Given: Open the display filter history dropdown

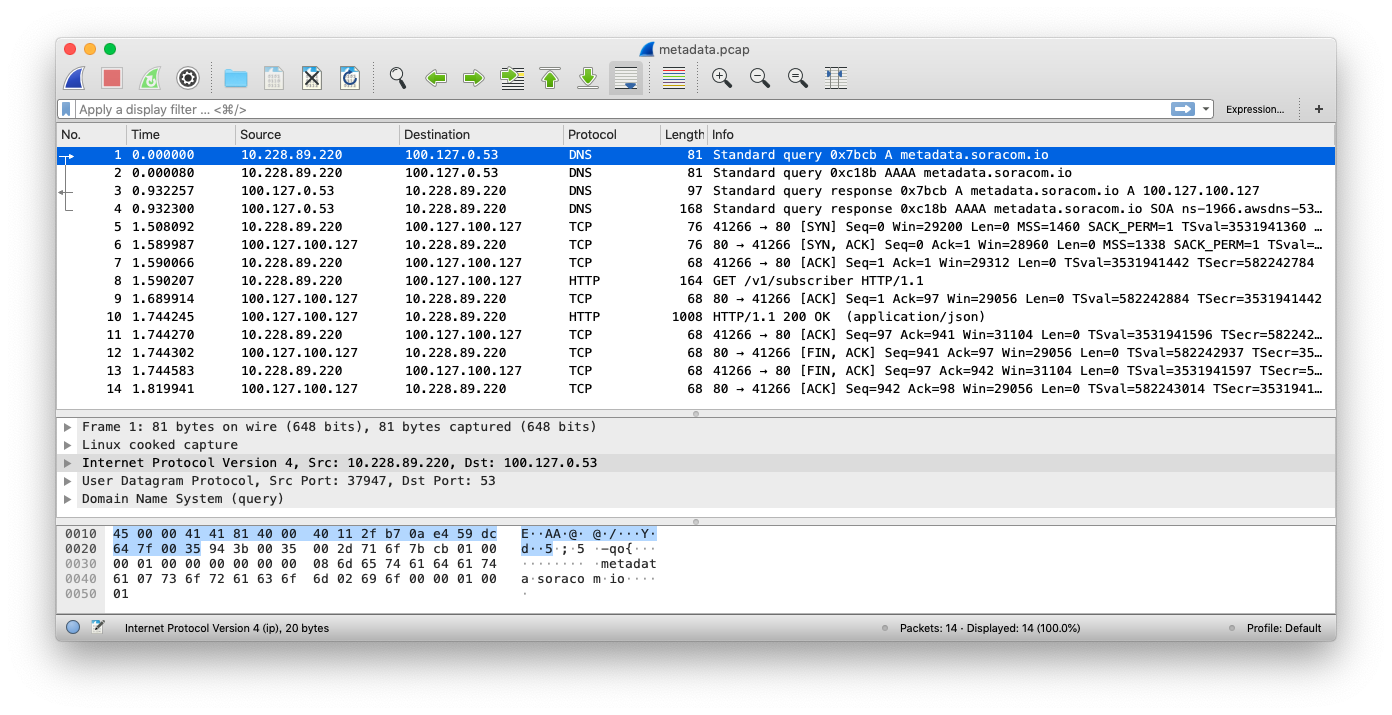Looking at the screenshot, I should [1207, 109].
